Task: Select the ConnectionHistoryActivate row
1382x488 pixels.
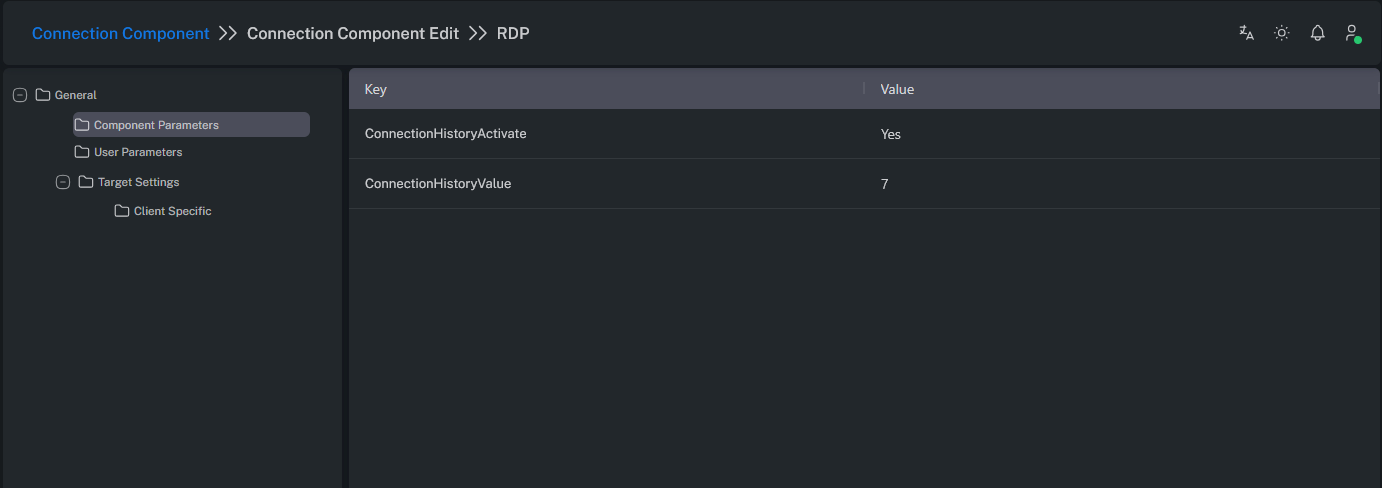Action: click(445, 134)
